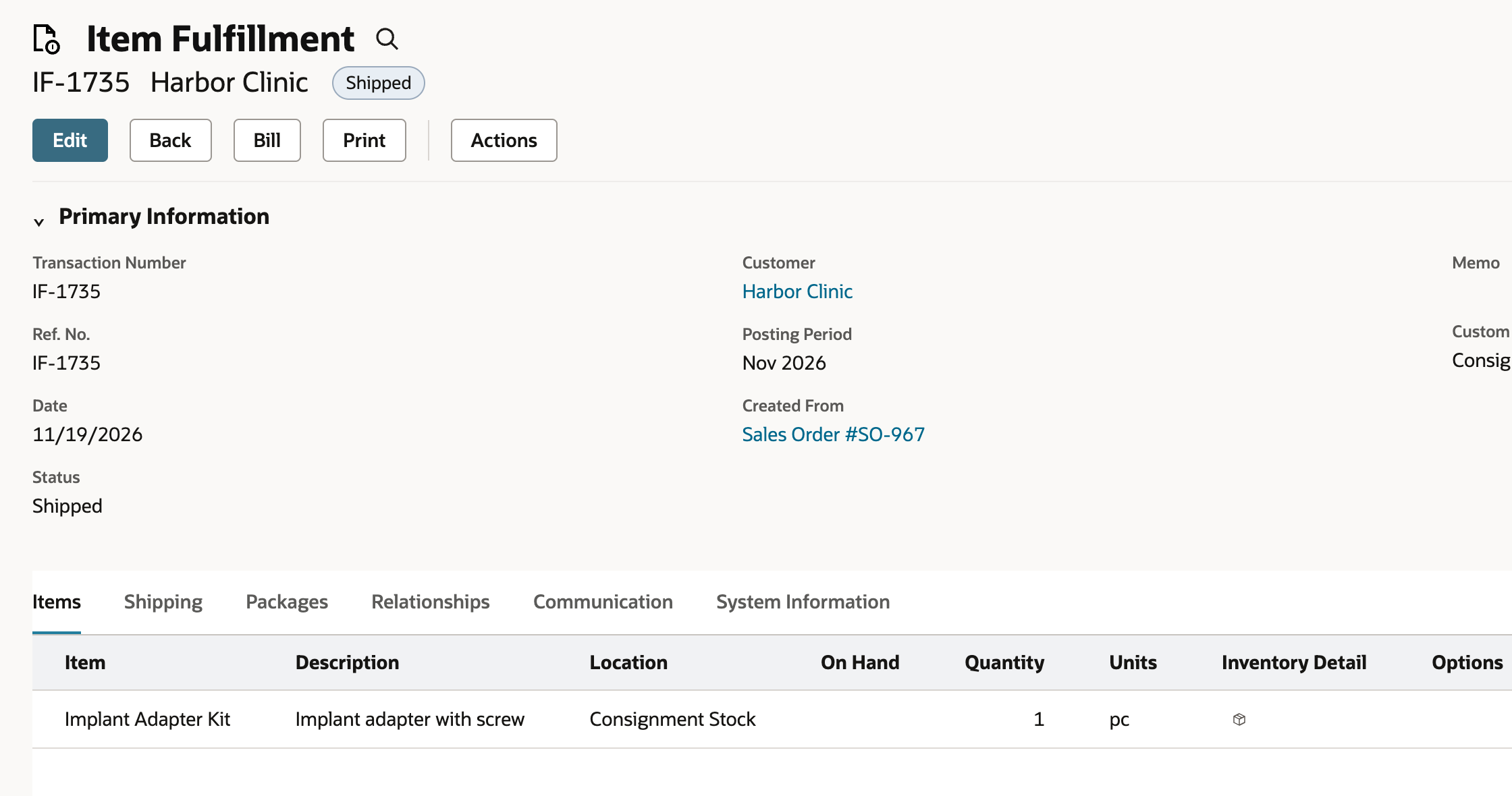Switch to the Packages tab
The height and width of the screenshot is (796, 1512).
tap(287, 602)
